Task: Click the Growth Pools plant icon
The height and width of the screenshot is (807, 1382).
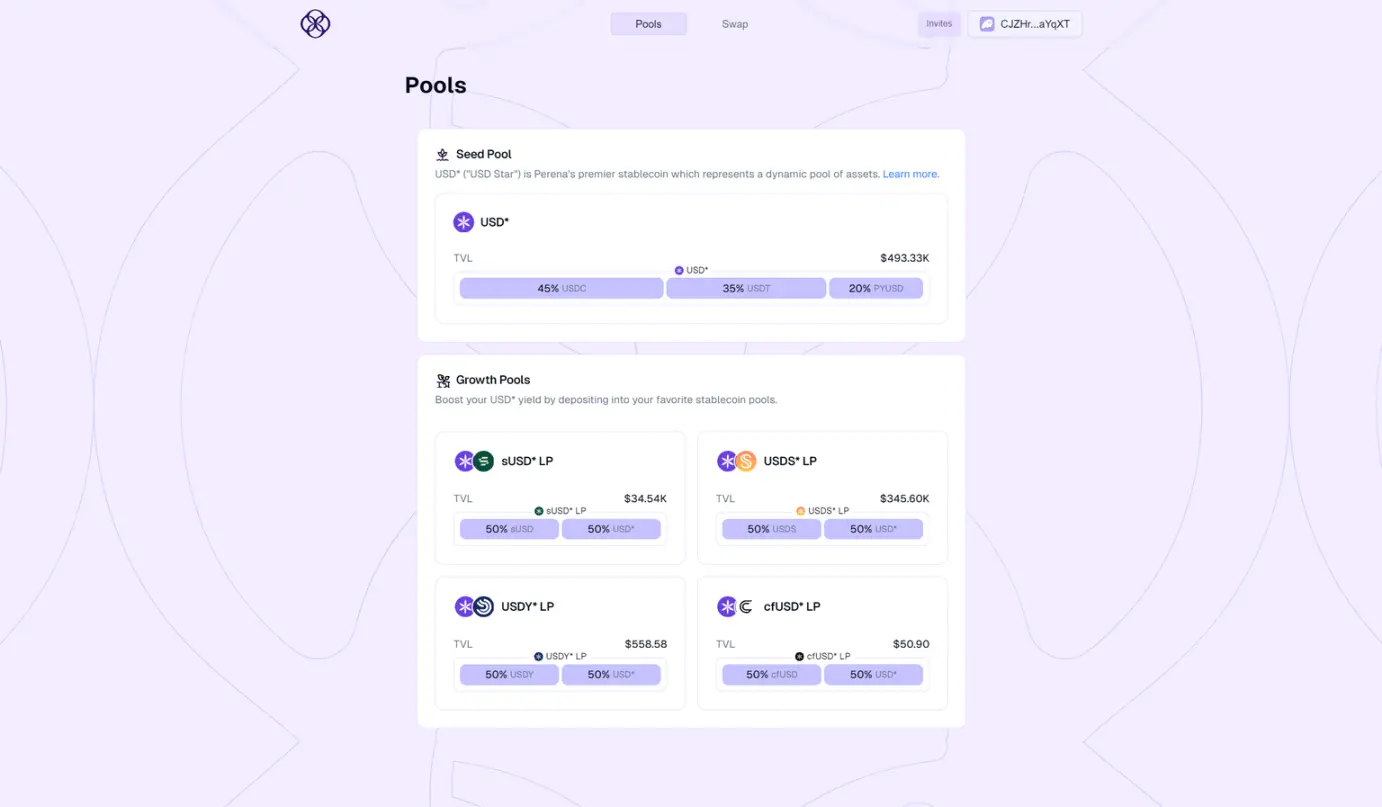Action: pyautogui.click(x=443, y=380)
